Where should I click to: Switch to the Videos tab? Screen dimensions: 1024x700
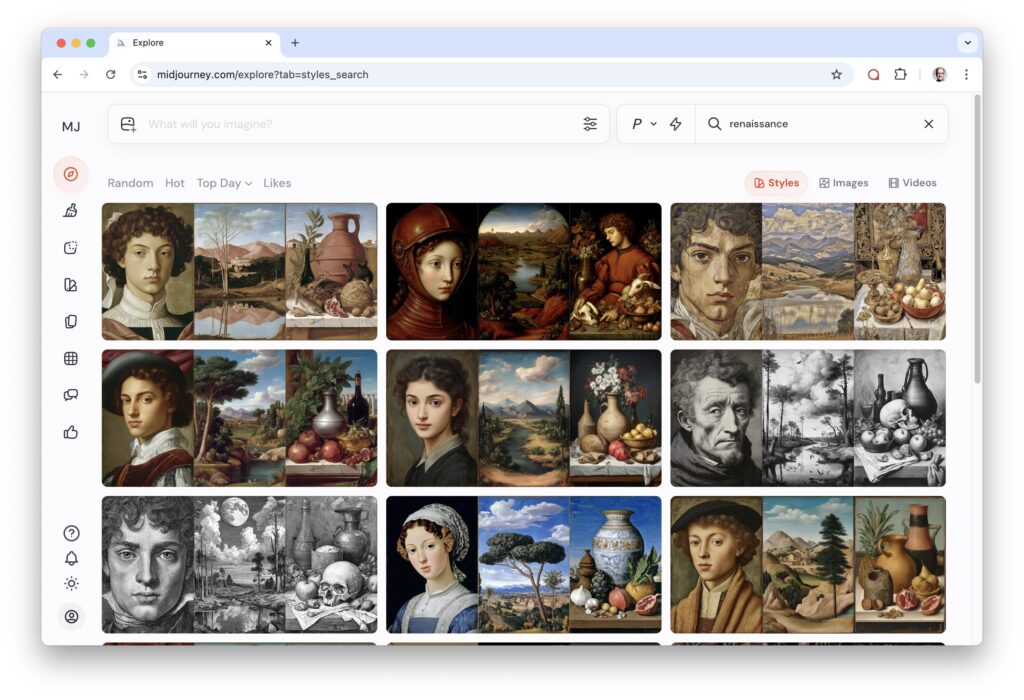tap(912, 183)
